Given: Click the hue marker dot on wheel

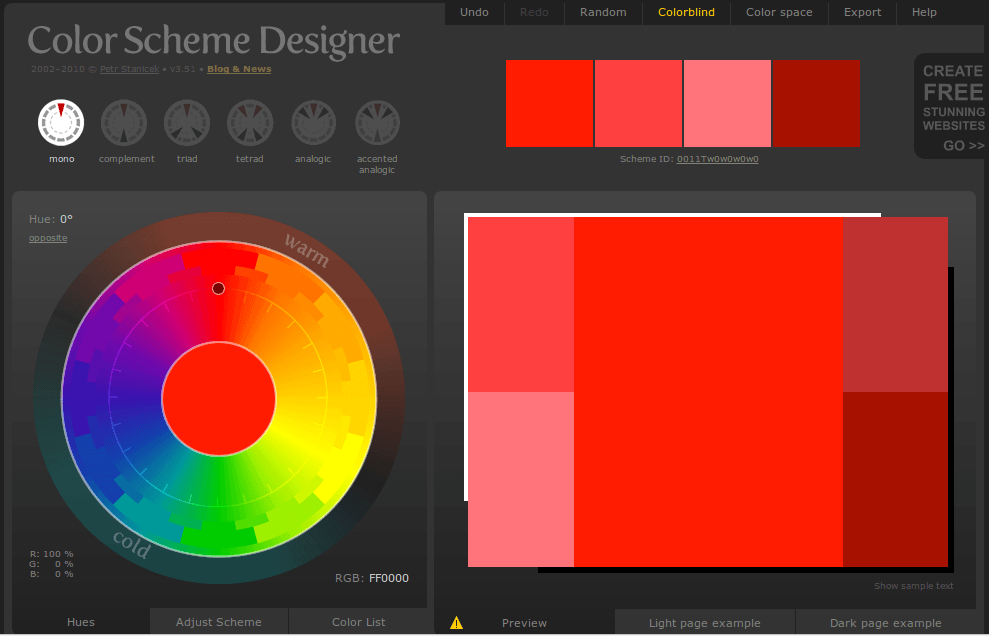Looking at the screenshot, I should click(218, 288).
